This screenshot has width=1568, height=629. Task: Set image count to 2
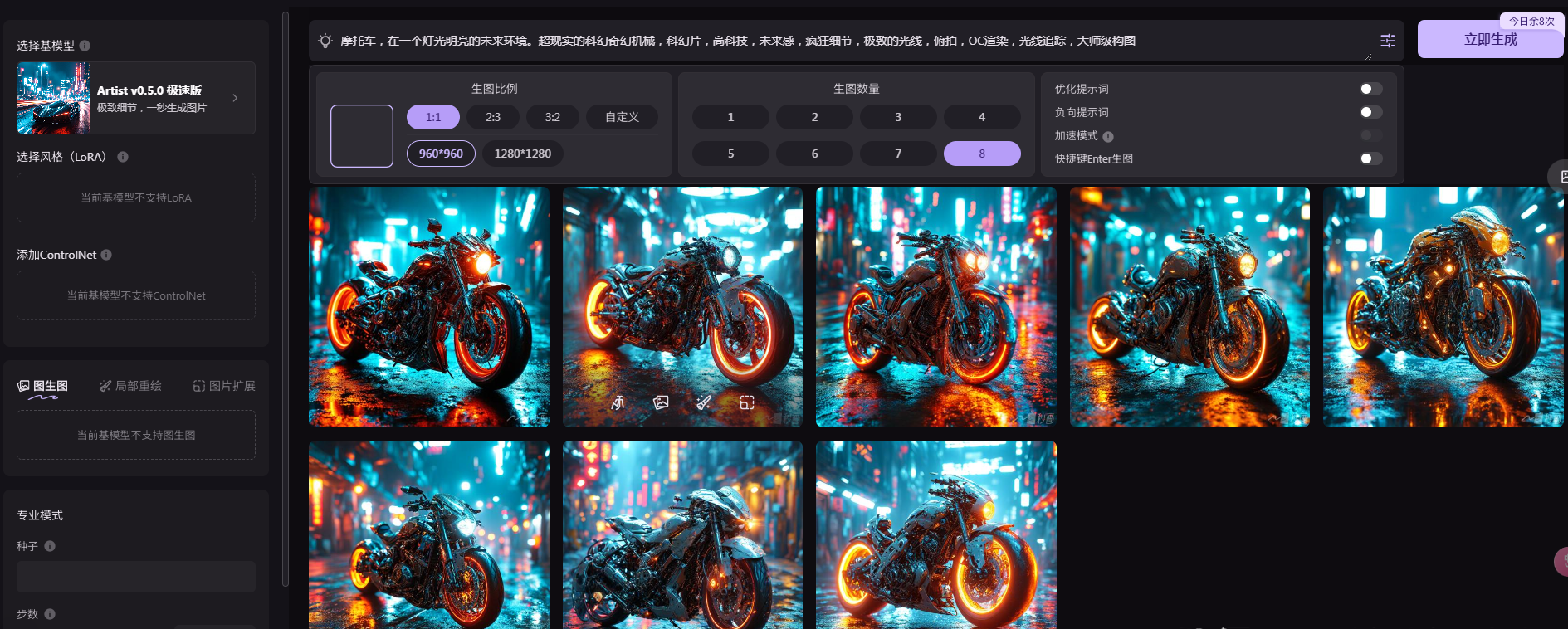[x=814, y=117]
